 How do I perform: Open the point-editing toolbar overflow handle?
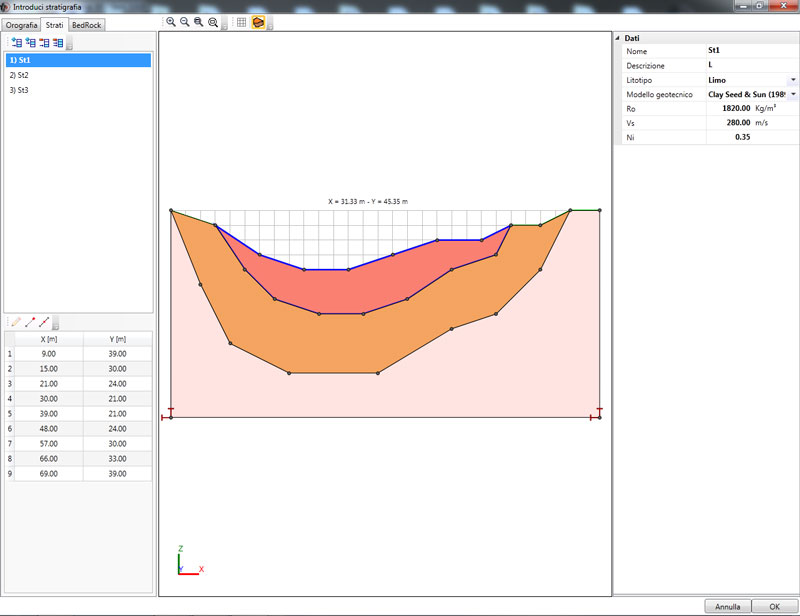click(56, 323)
